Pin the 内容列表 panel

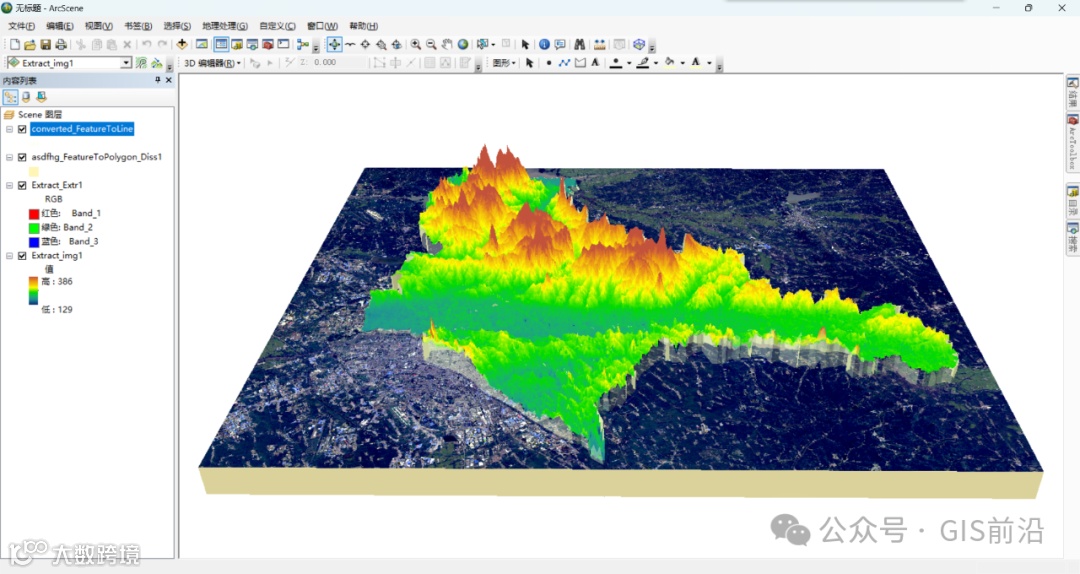click(x=157, y=80)
